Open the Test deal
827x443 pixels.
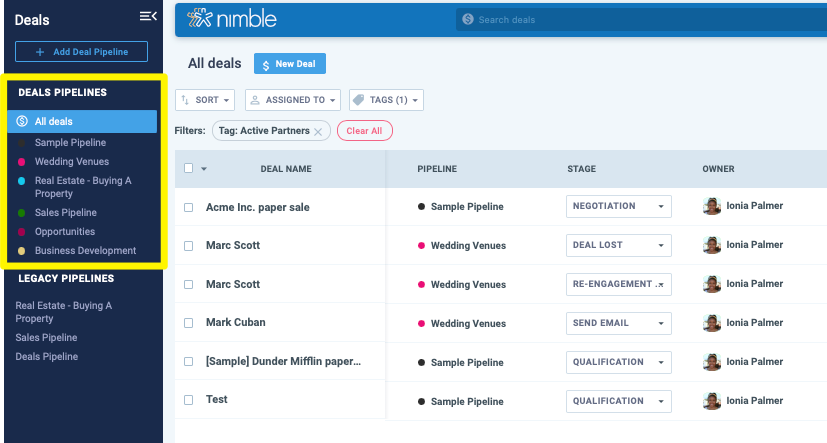tap(216, 399)
